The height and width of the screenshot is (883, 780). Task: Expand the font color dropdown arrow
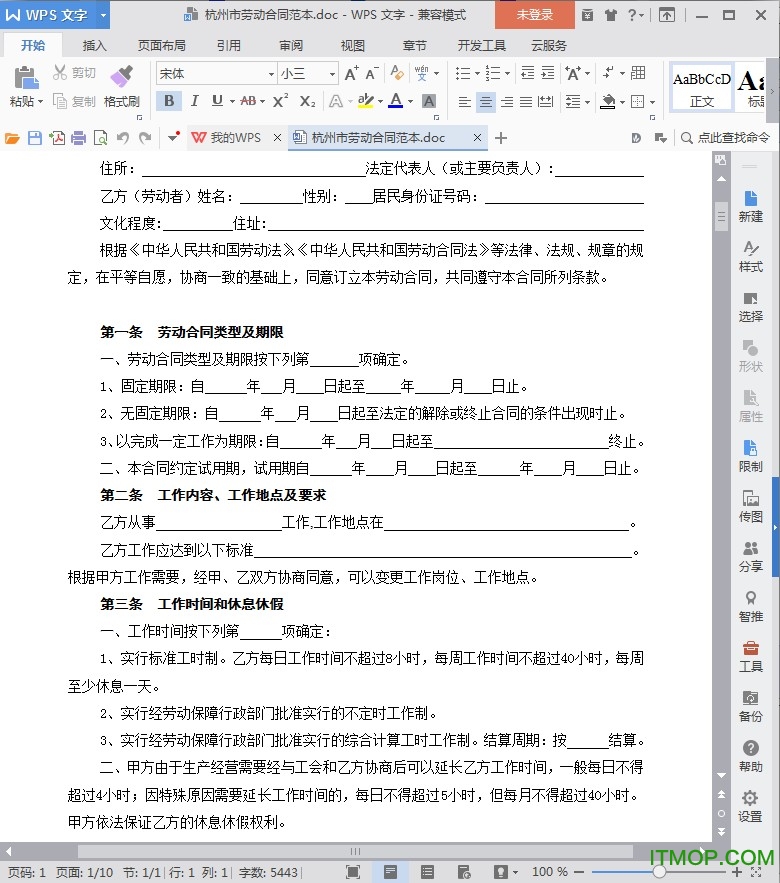(411, 101)
